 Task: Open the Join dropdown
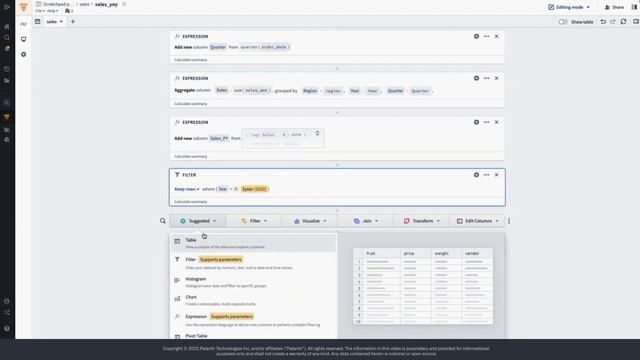pyautogui.click(x=366, y=221)
